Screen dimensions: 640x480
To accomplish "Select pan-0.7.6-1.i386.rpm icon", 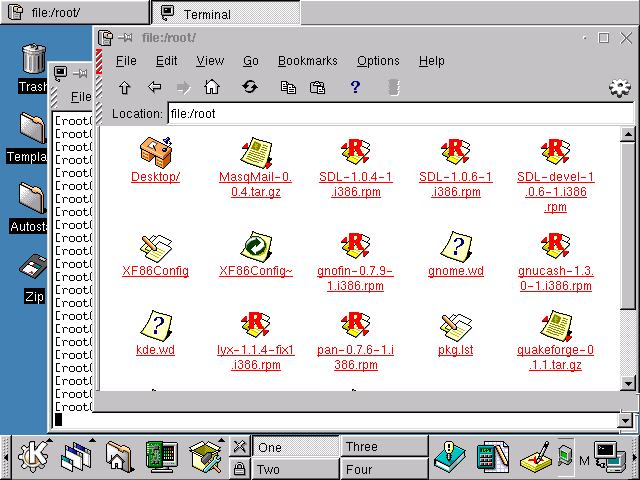I will [356, 324].
